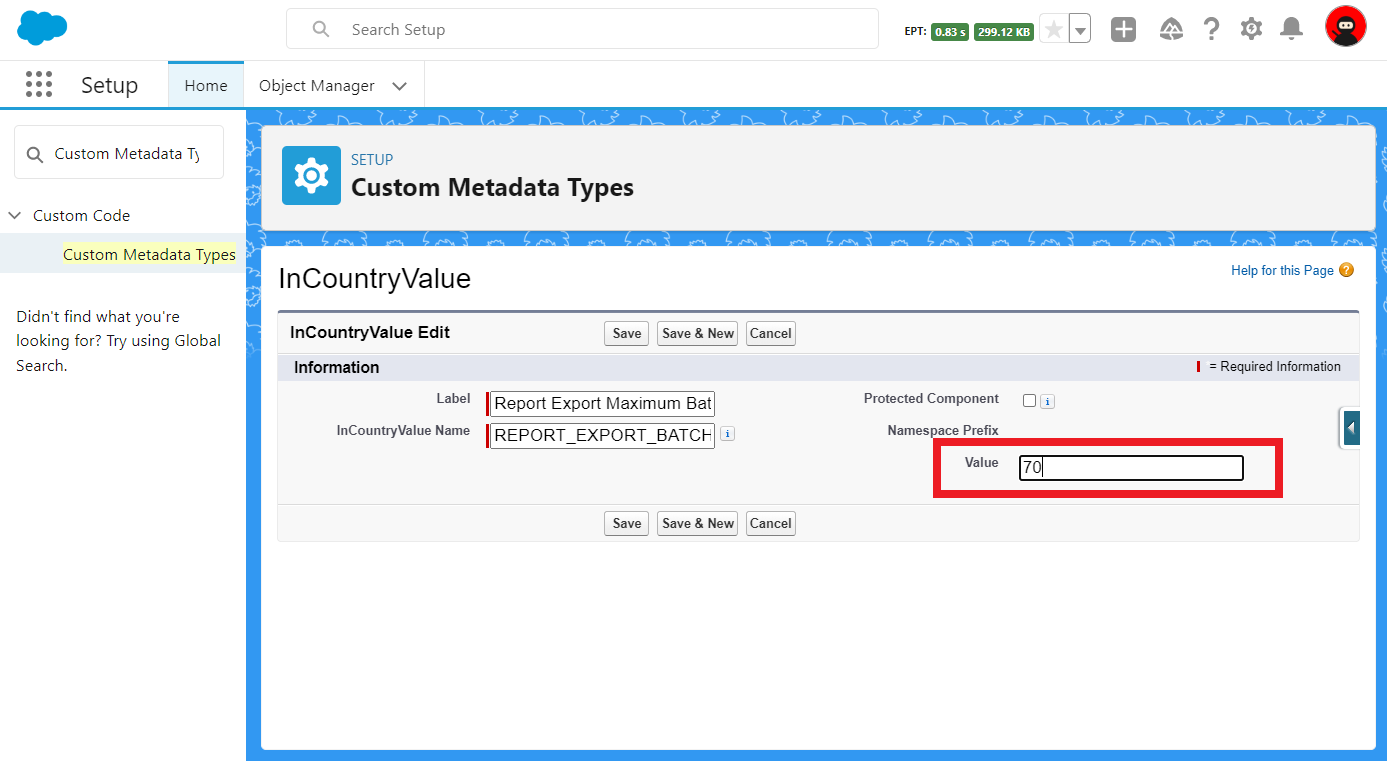Image resolution: width=1387 pixels, height=761 pixels.
Task: Click the info icon beside InCountryValue Name
Action: [728, 434]
